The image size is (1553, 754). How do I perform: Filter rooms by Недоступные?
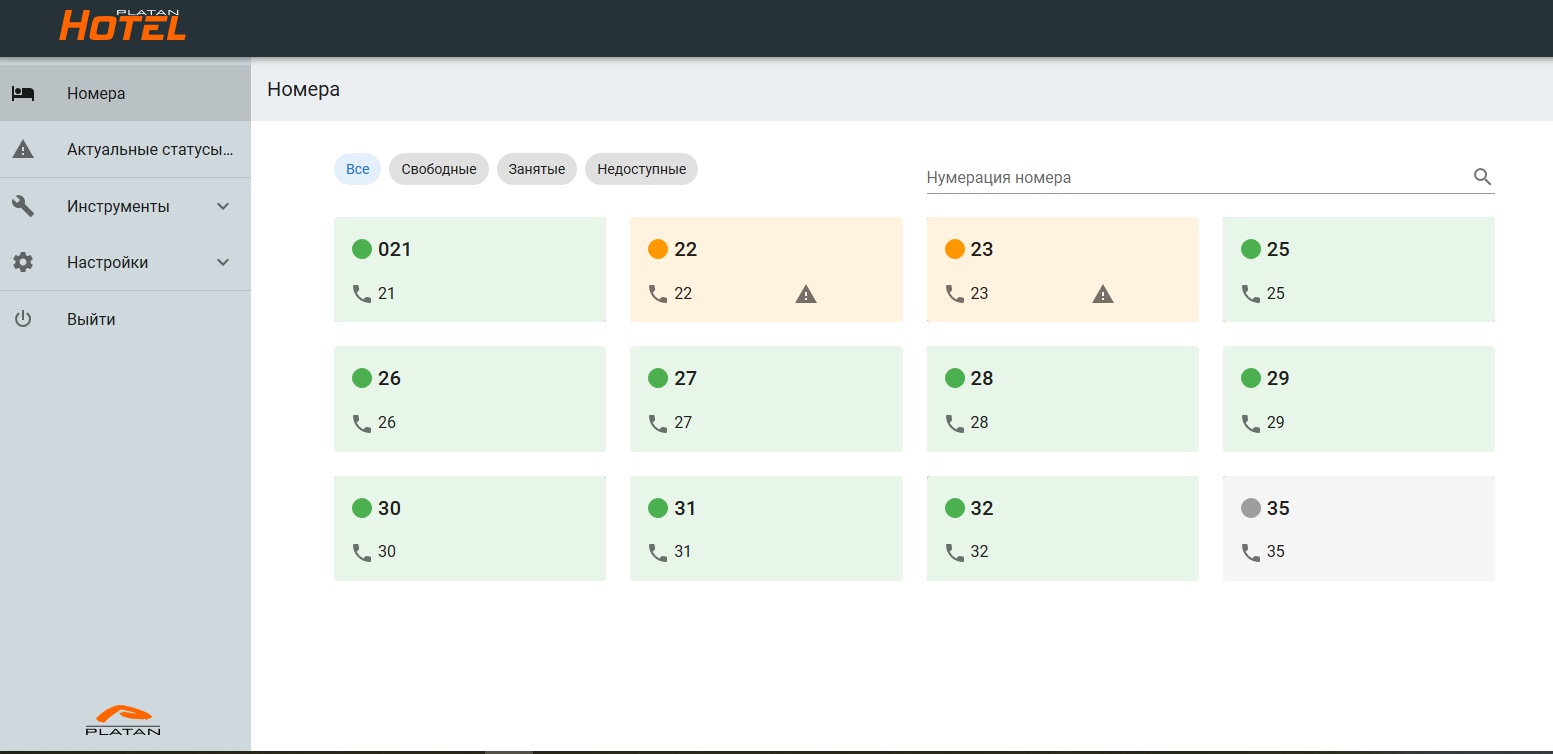click(x=642, y=169)
